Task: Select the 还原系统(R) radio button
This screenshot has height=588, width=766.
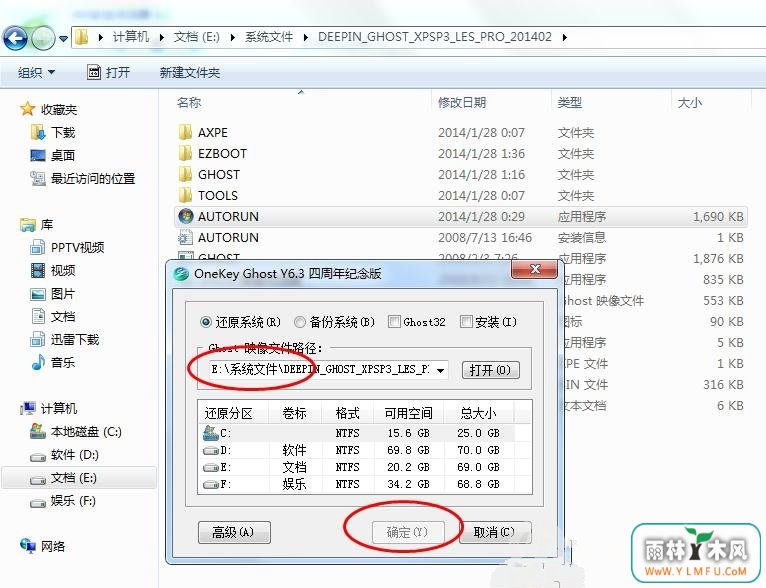Action: [x=206, y=322]
